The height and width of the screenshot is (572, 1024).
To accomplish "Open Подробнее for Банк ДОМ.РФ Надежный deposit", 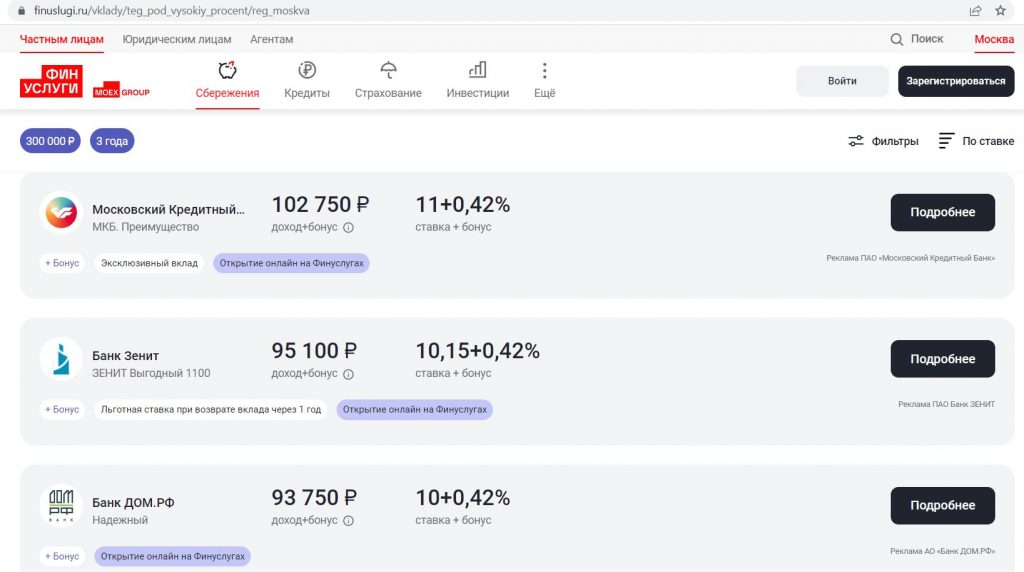I will 942,505.
